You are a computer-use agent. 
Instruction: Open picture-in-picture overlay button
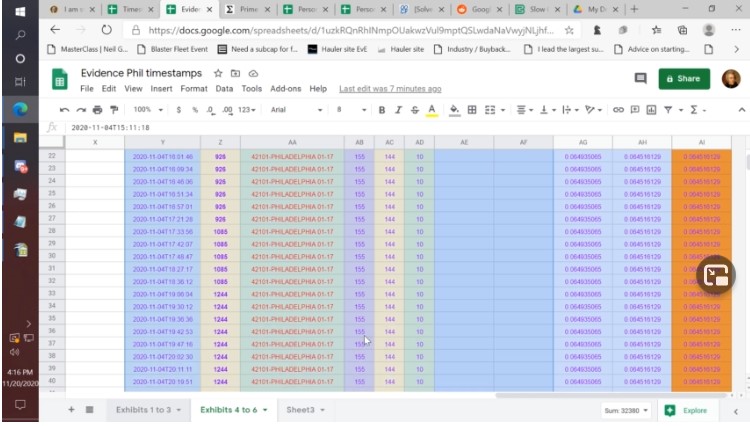click(716, 275)
